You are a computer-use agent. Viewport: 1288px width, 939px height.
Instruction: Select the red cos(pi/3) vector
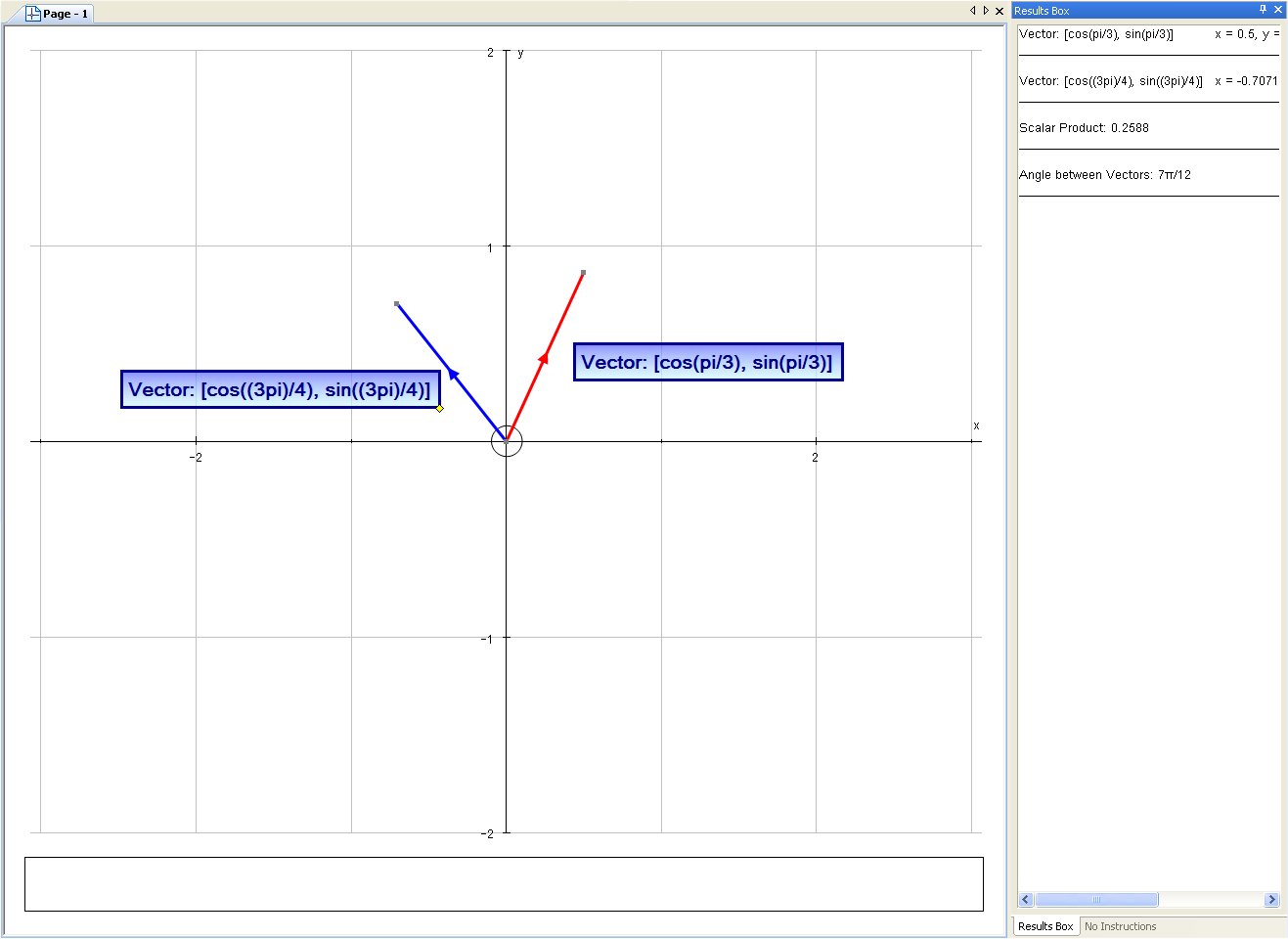(x=546, y=357)
